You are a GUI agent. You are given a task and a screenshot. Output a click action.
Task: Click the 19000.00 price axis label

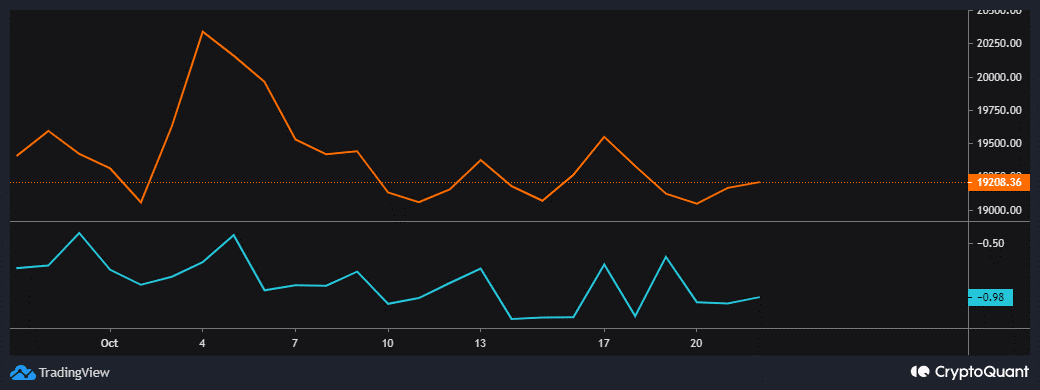998,210
